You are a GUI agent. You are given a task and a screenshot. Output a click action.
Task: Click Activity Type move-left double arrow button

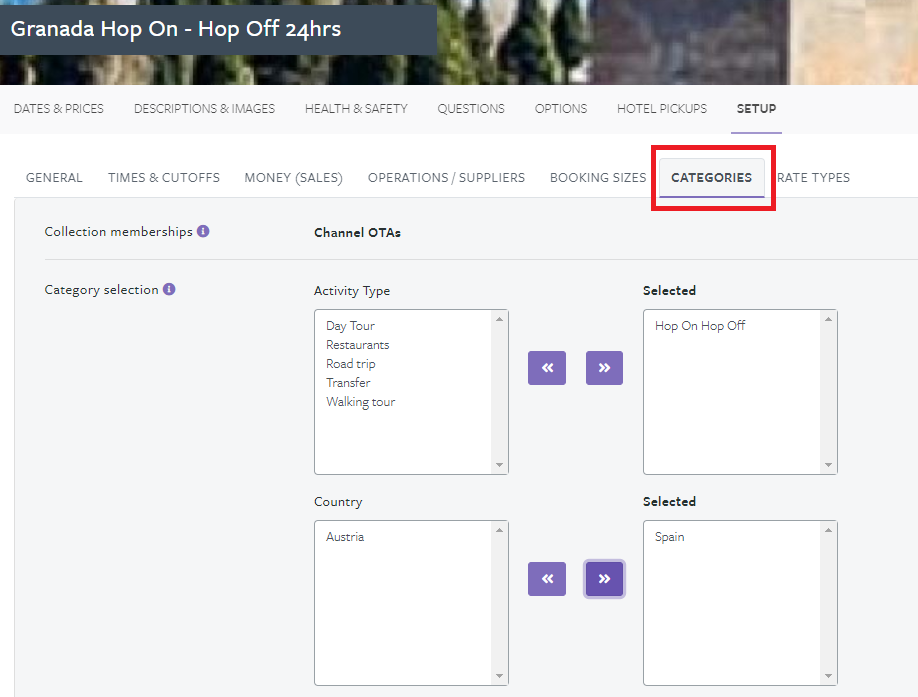[x=547, y=368]
